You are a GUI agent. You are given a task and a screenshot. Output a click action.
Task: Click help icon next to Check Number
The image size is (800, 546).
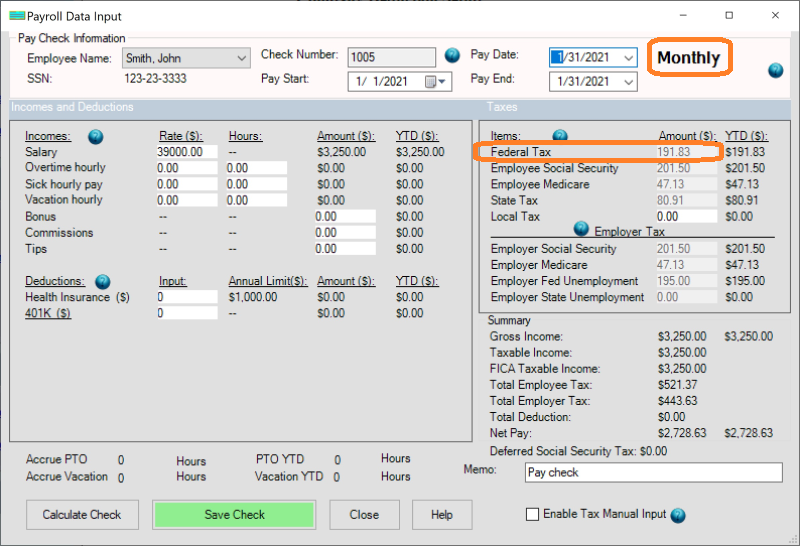coord(452,55)
